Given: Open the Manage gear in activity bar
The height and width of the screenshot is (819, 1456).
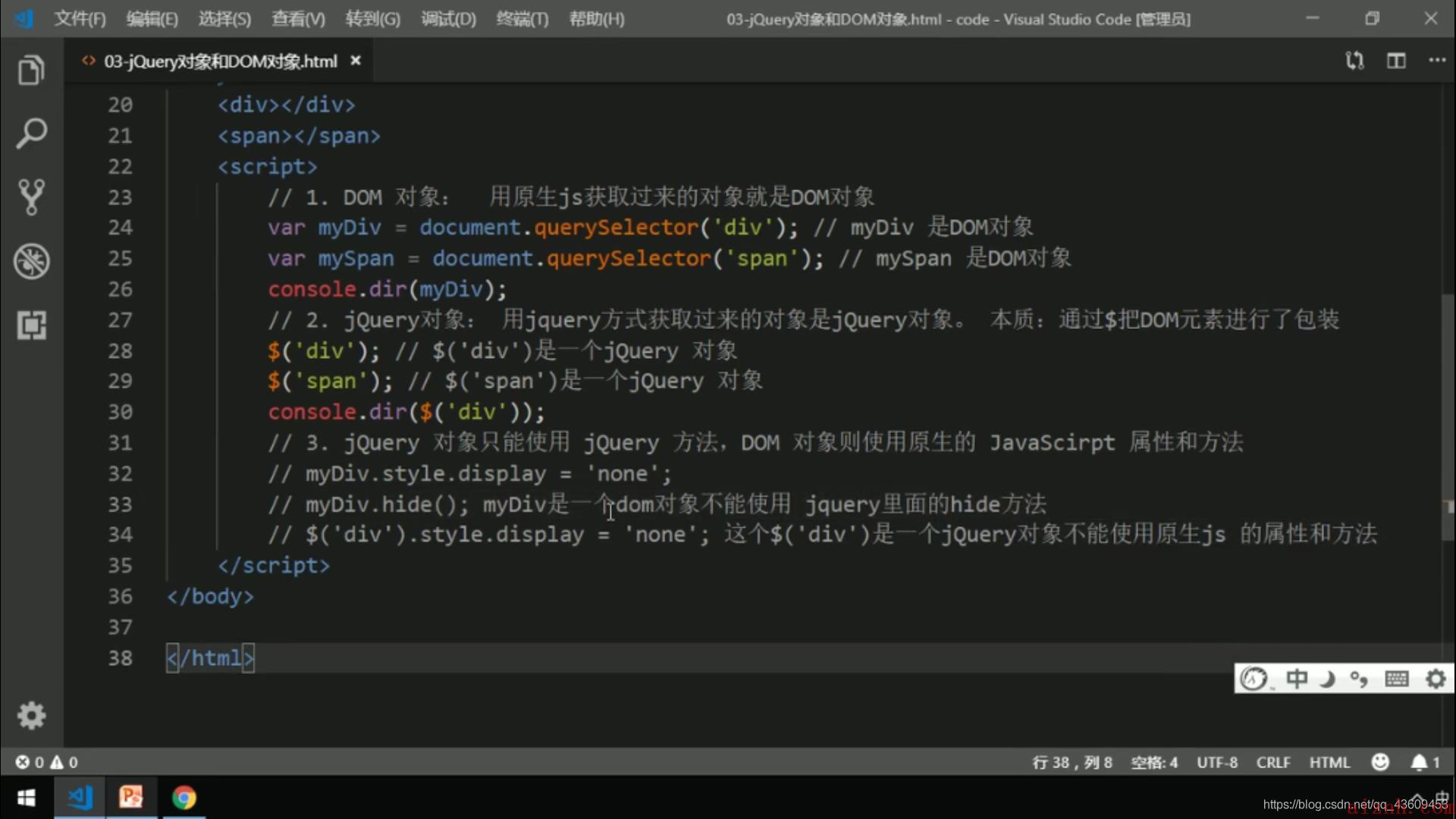Looking at the screenshot, I should [31, 715].
